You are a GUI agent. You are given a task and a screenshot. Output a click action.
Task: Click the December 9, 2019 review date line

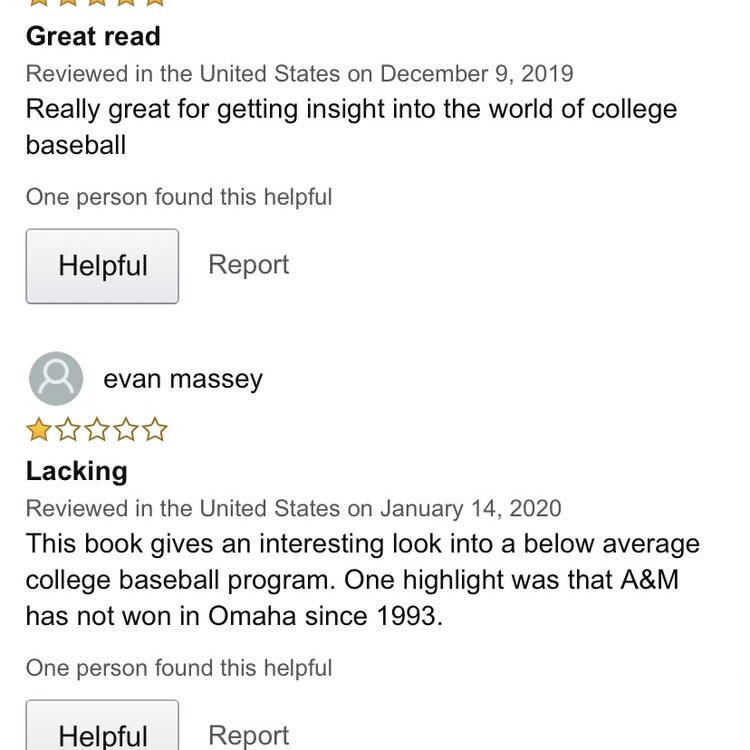299,74
